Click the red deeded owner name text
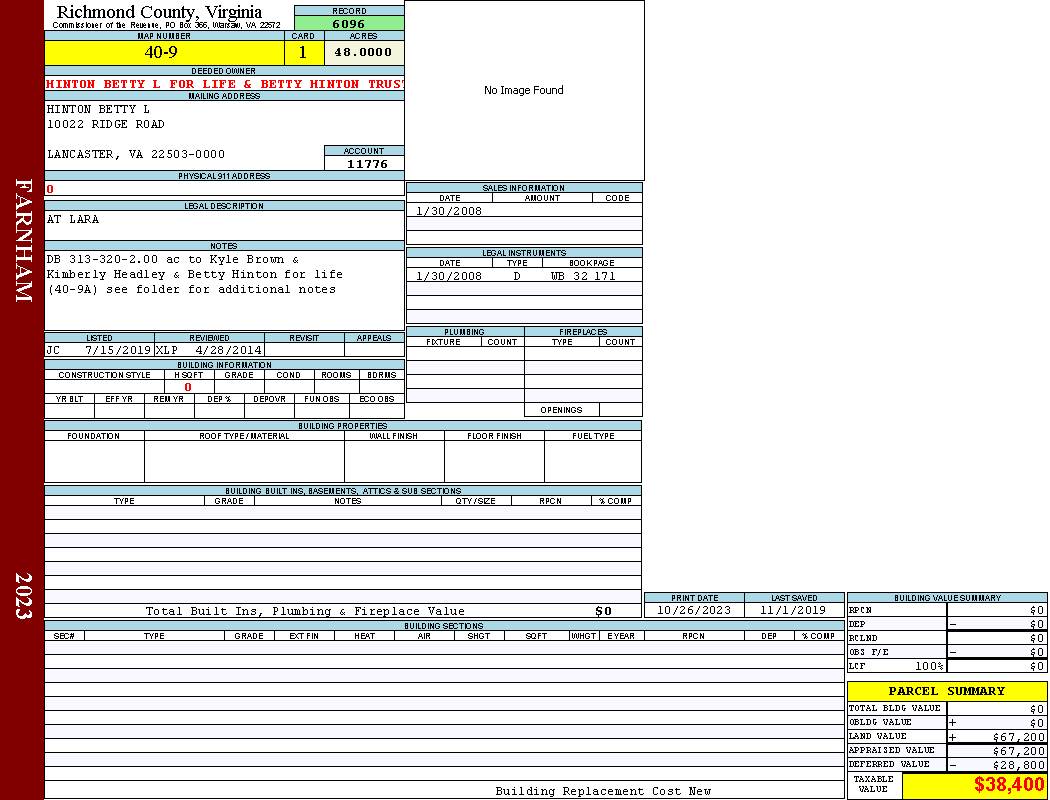1050x800 pixels. 224,84
